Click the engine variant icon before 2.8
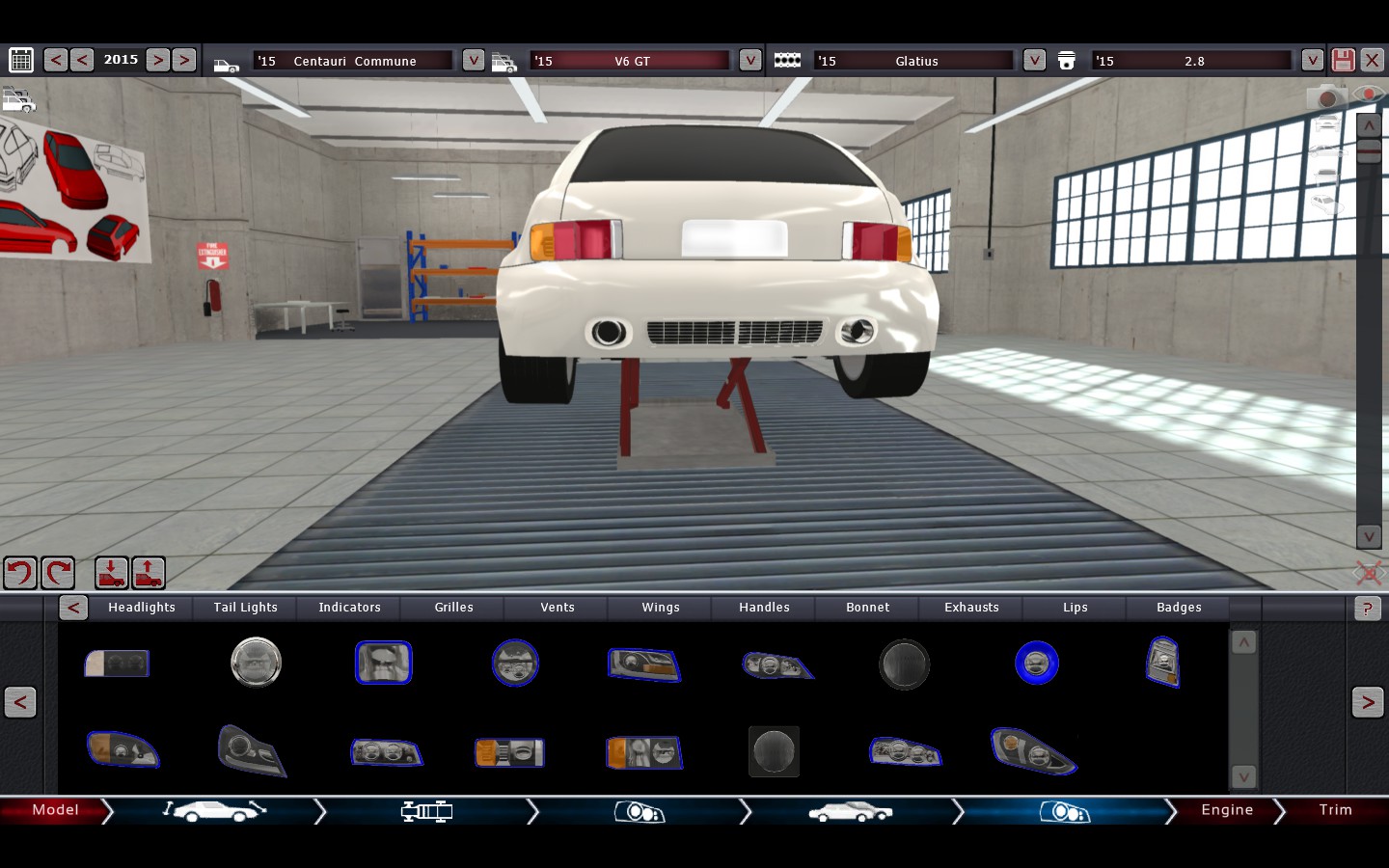The width and height of the screenshot is (1389, 868). pos(1067,61)
